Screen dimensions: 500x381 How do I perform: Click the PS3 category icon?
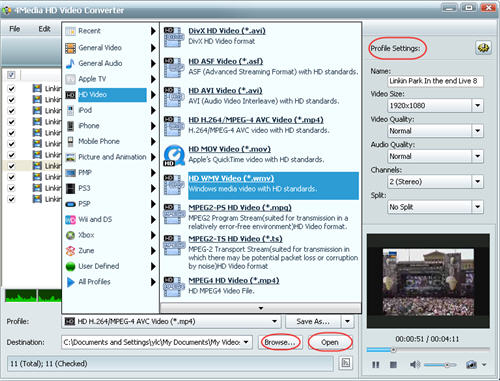70,188
